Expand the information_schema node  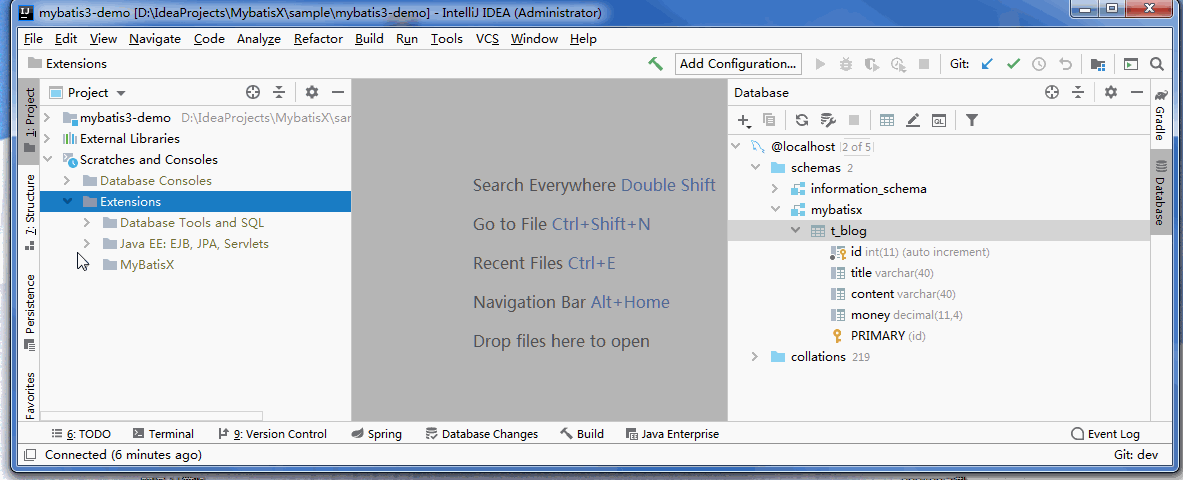pos(775,189)
